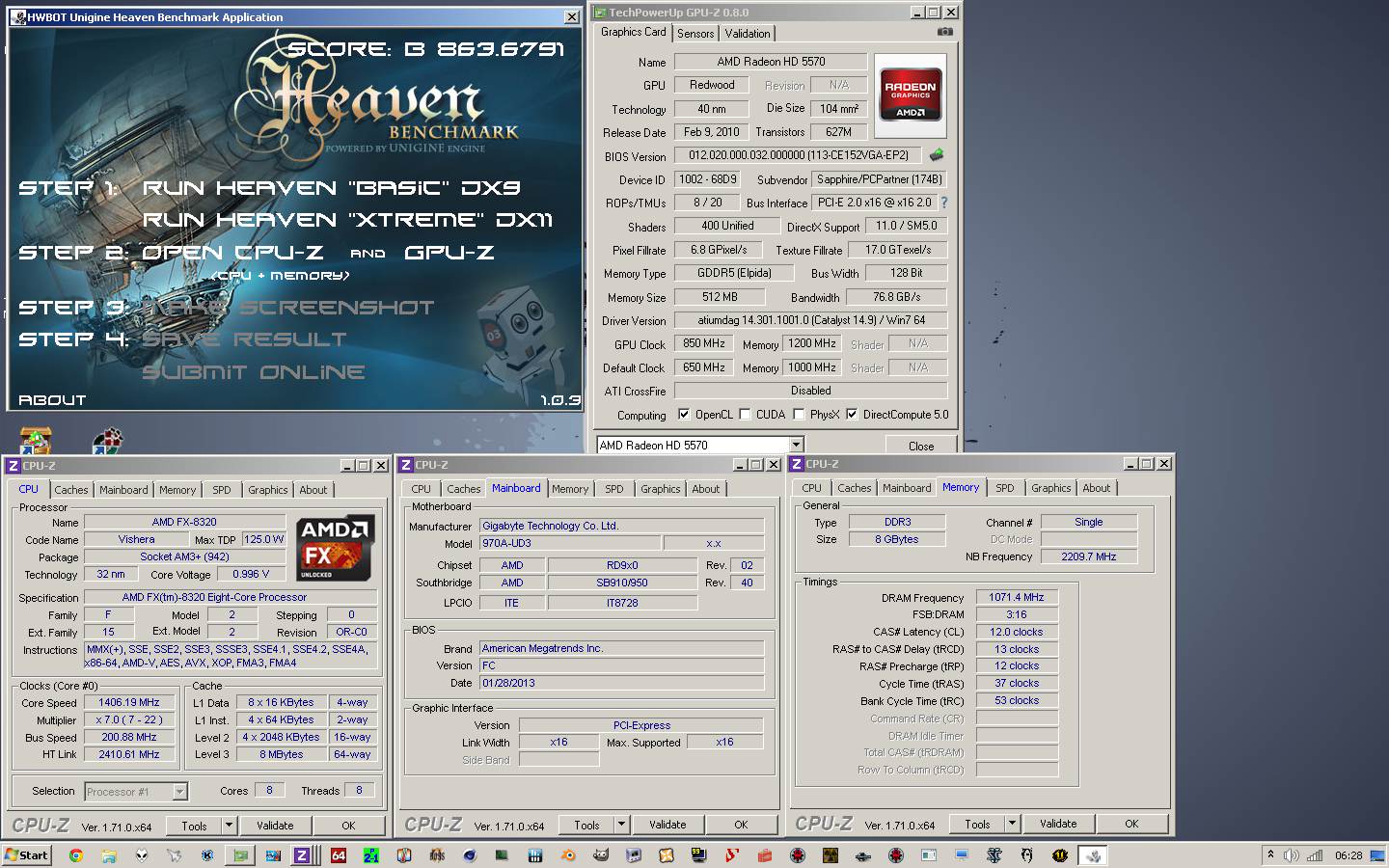Expand Tools arrow in CPU-Z Mainboard window

621,825
